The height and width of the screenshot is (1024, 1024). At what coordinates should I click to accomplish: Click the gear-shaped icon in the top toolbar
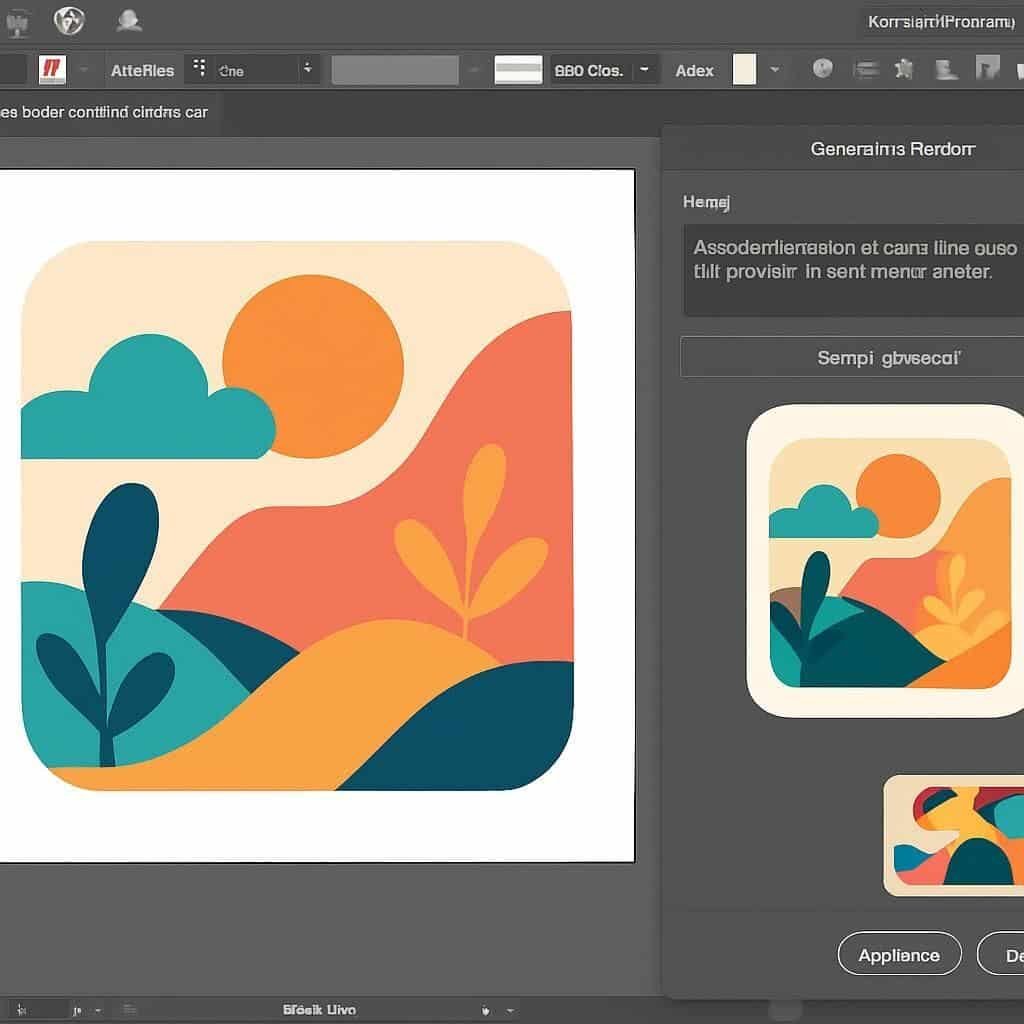[x=905, y=69]
